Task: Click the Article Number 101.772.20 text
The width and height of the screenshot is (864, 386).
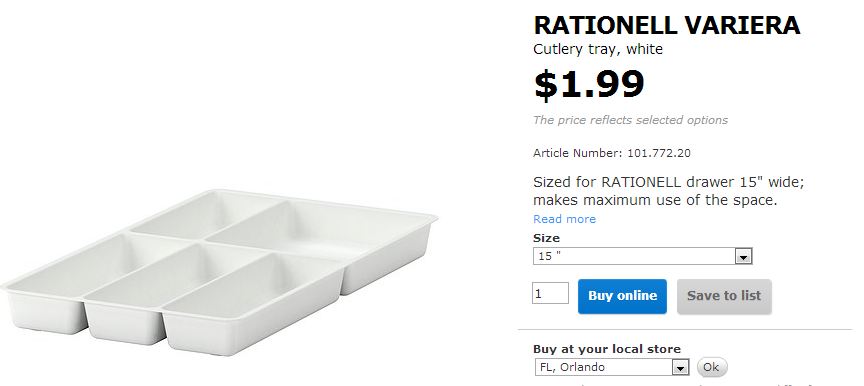Action: [612, 153]
